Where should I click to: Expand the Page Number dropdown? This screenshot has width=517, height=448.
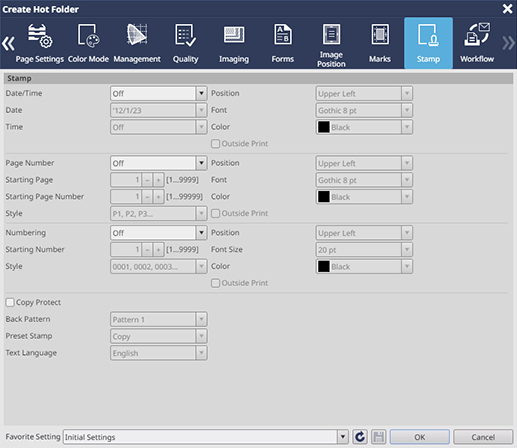pos(159,163)
